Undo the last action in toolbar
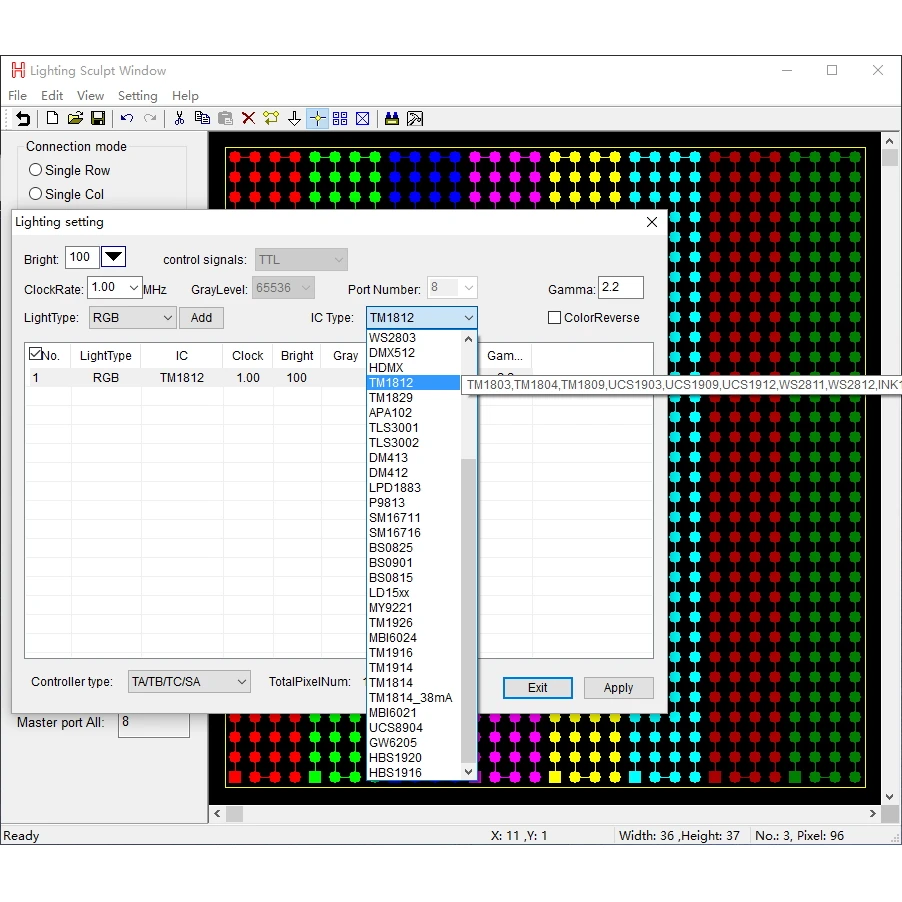Viewport: 902px width, 902px height. point(127,119)
